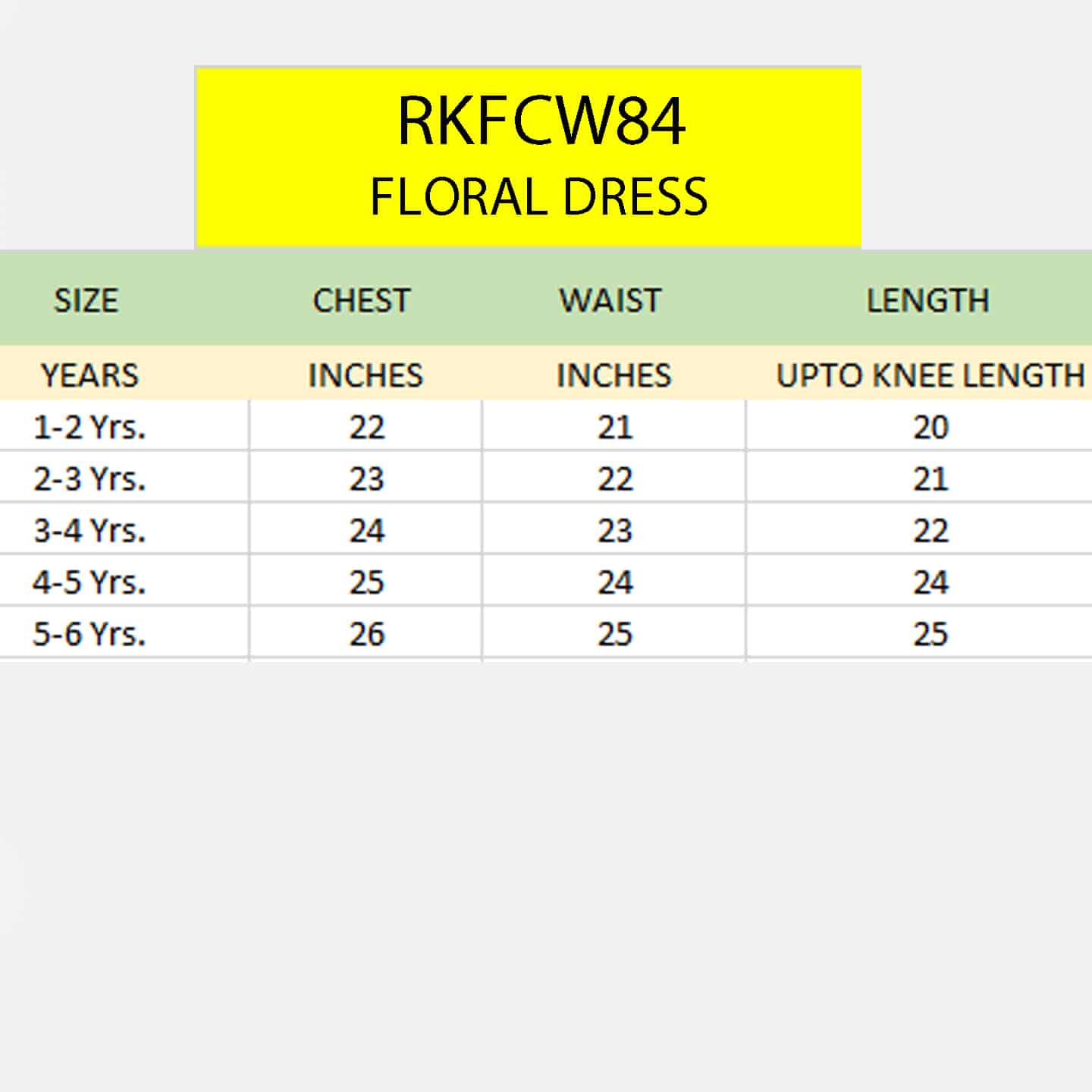This screenshot has width=1092, height=1092.
Task: Select the SIZE column header
Action: click(x=86, y=300)
